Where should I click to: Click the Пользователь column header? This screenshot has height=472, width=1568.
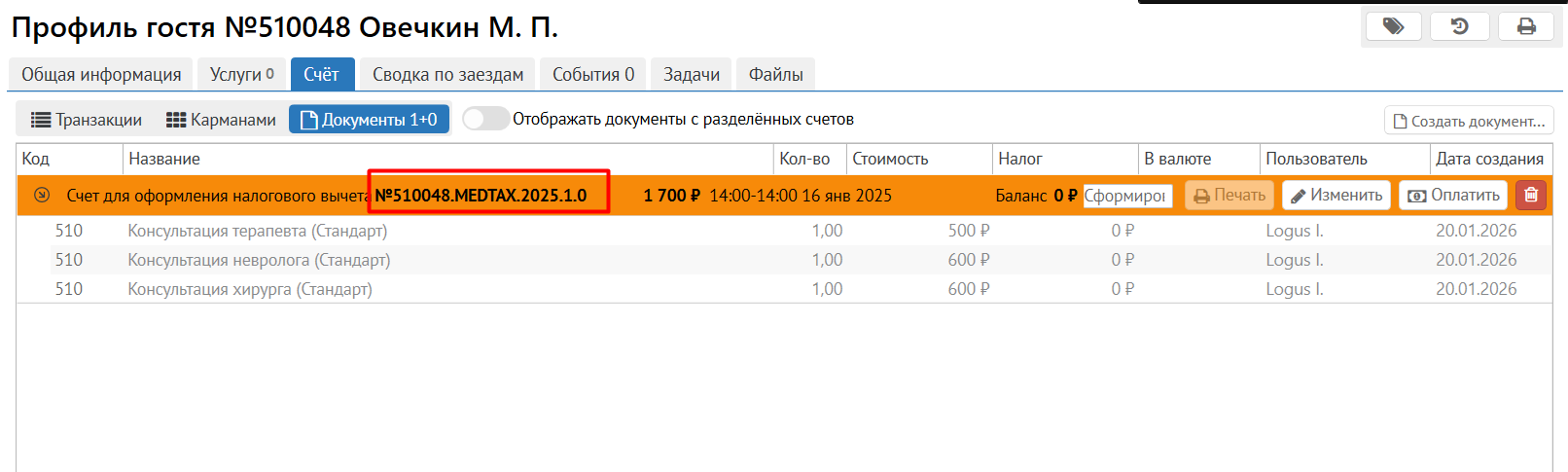click(1345, 159)
